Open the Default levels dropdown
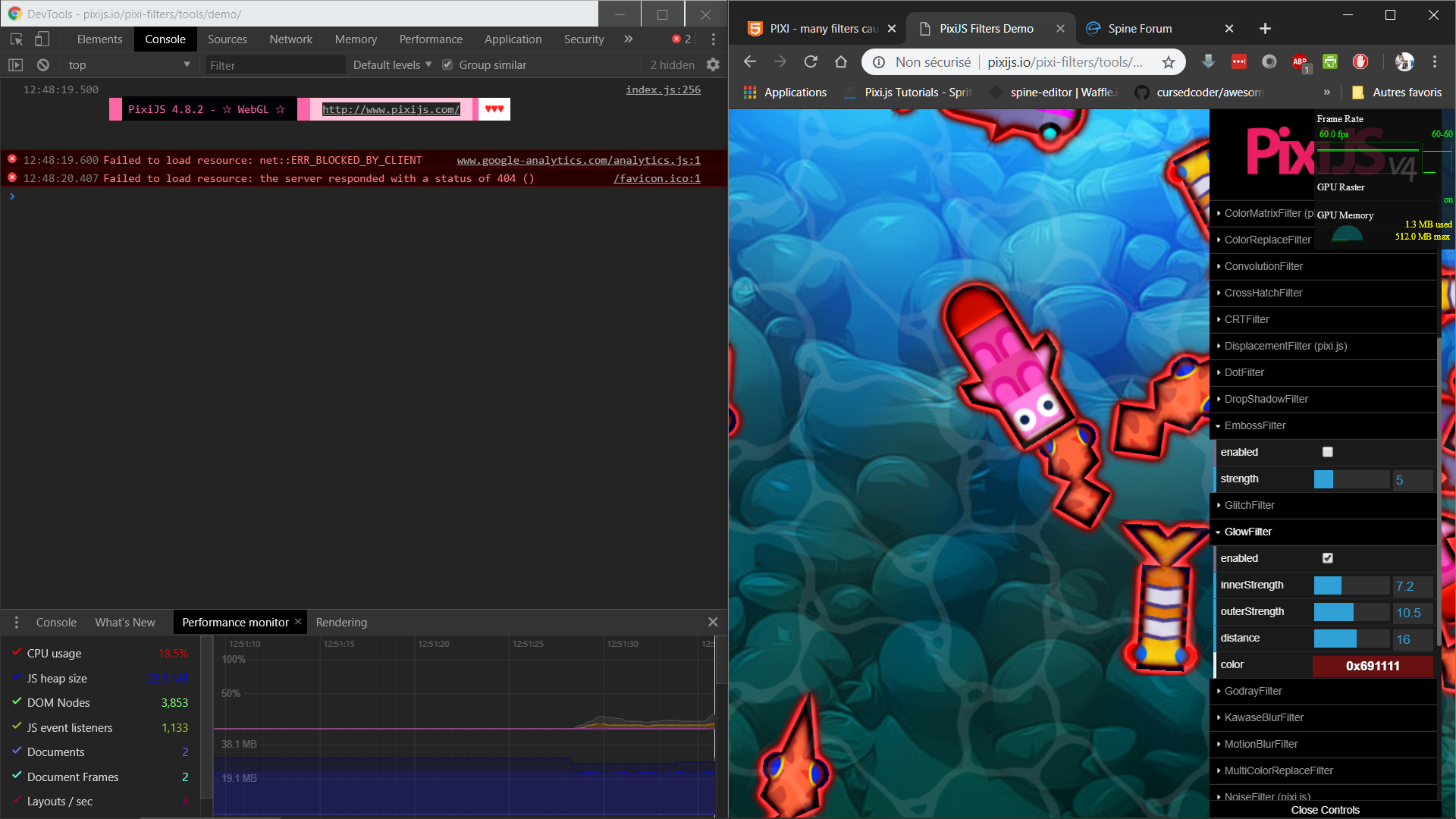This screenshot has height=819, width=1456. coord(392,65)
